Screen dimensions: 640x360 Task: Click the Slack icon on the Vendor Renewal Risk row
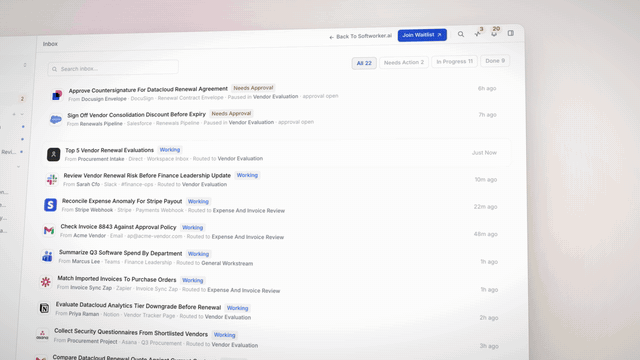coord(52,180)
